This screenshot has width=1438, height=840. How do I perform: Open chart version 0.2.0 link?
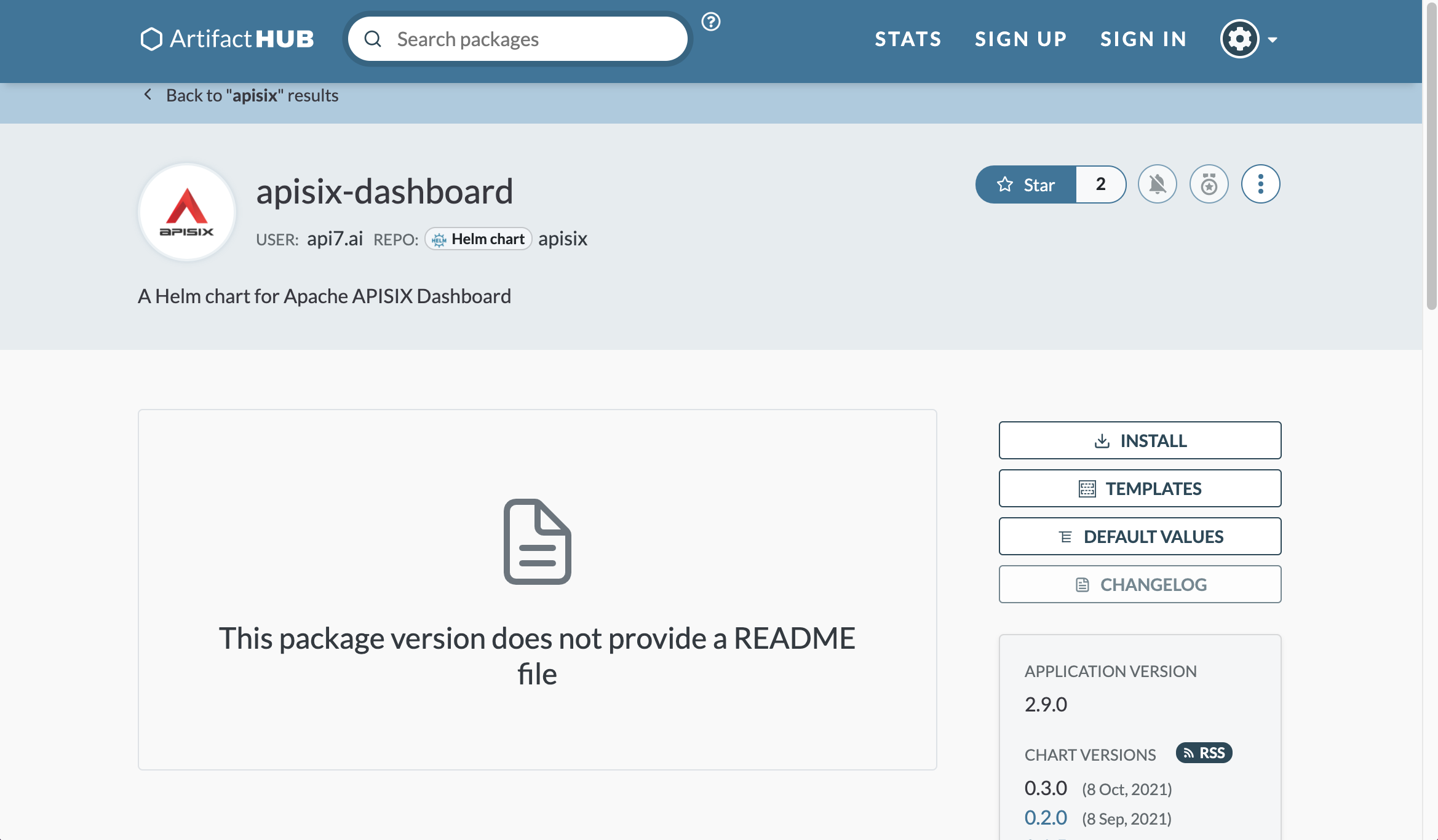1045,817
